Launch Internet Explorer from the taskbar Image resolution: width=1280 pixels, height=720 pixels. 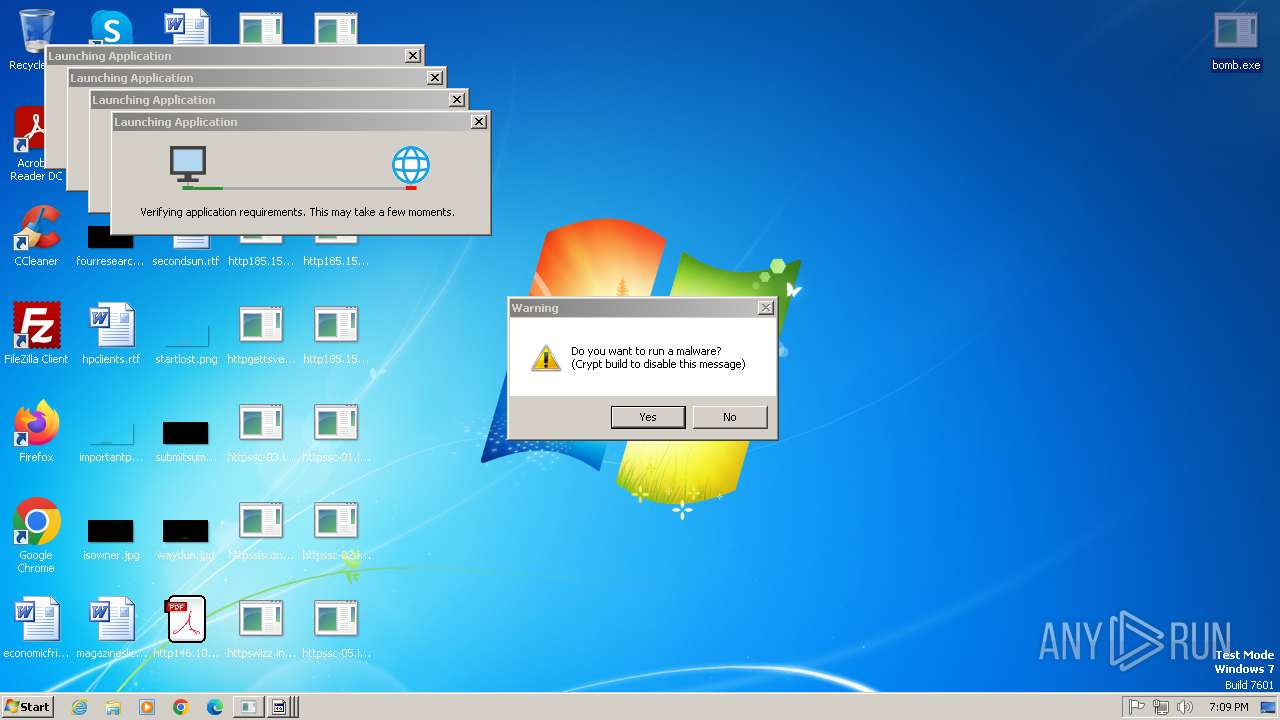pyautogui.click(x=80, y=707)
